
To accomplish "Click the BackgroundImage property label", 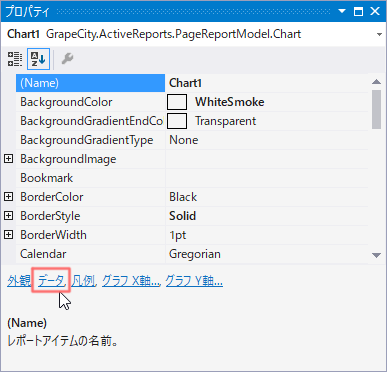I will coord(68,159).
